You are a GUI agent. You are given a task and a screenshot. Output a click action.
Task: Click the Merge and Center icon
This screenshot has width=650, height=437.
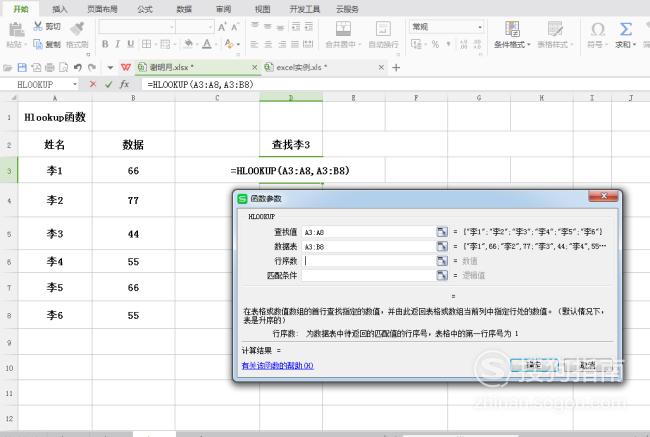(x=343, y=29)
